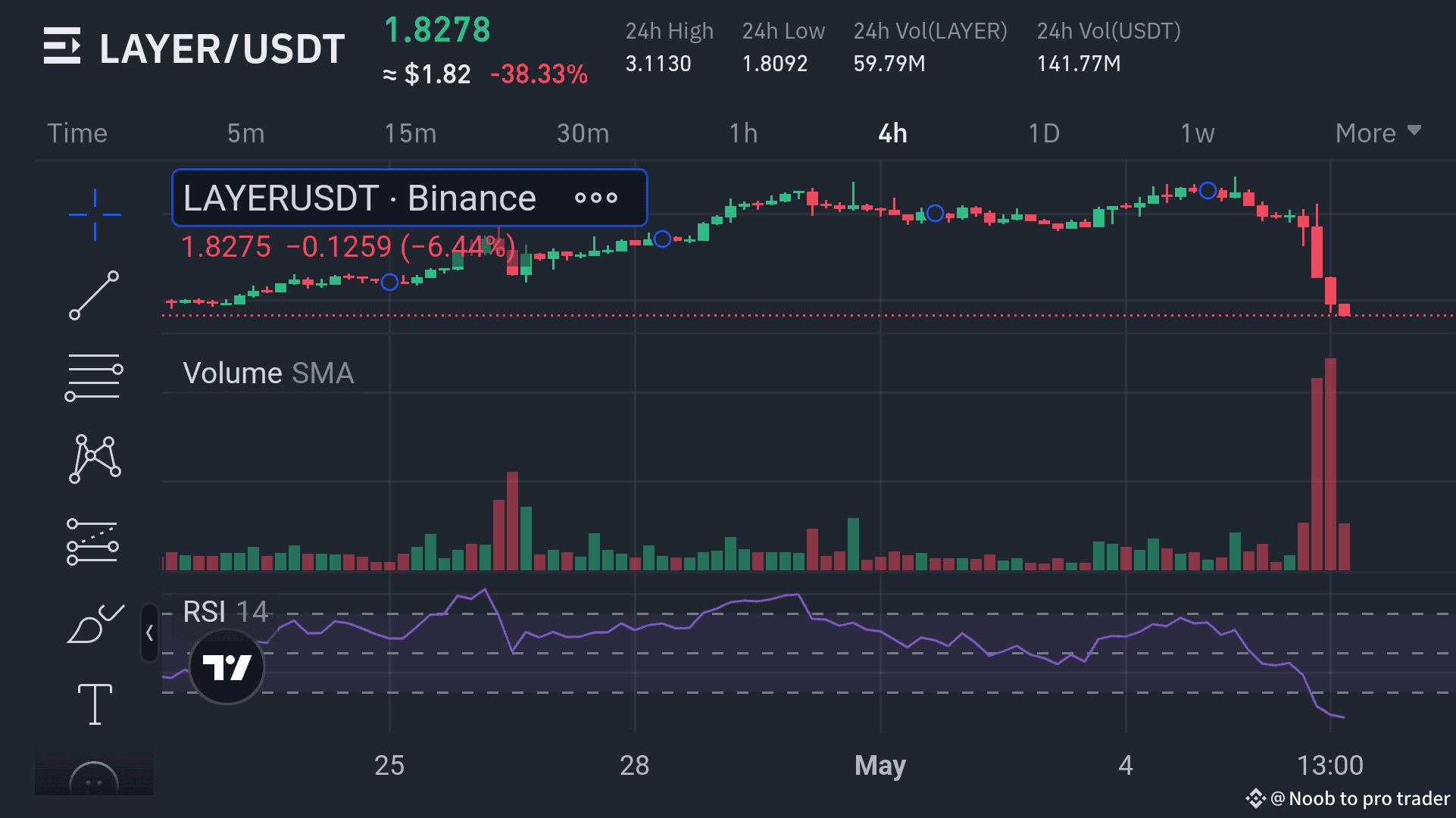Open LAYERUSDT legend more options dots

(595, 198)
